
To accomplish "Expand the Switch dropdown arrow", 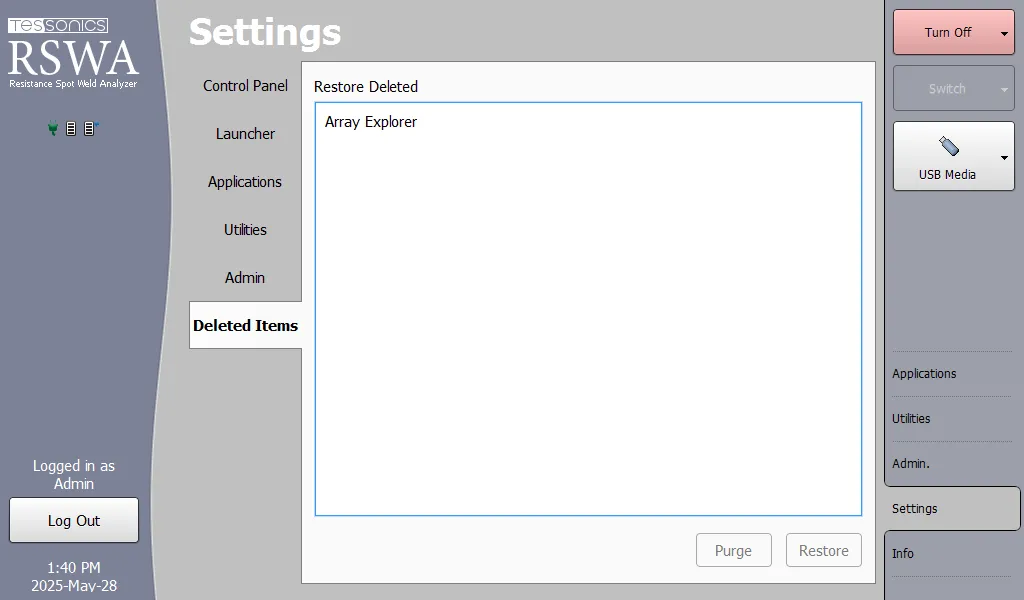I will coord(1004,89).
